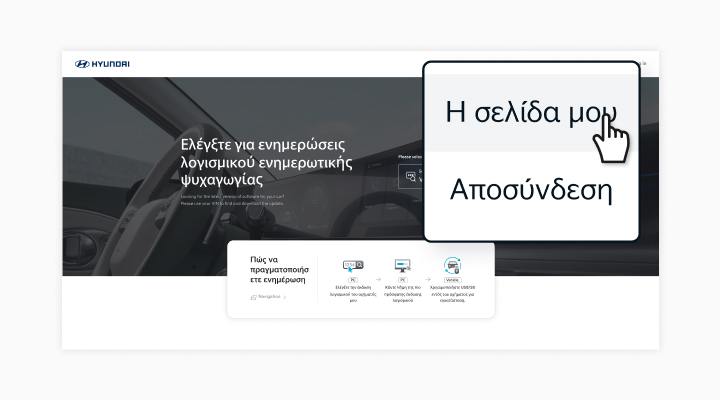Screen dimensions: 720x400
Task: Click the circular vehicle USB install icon
Action: (452, 265)
